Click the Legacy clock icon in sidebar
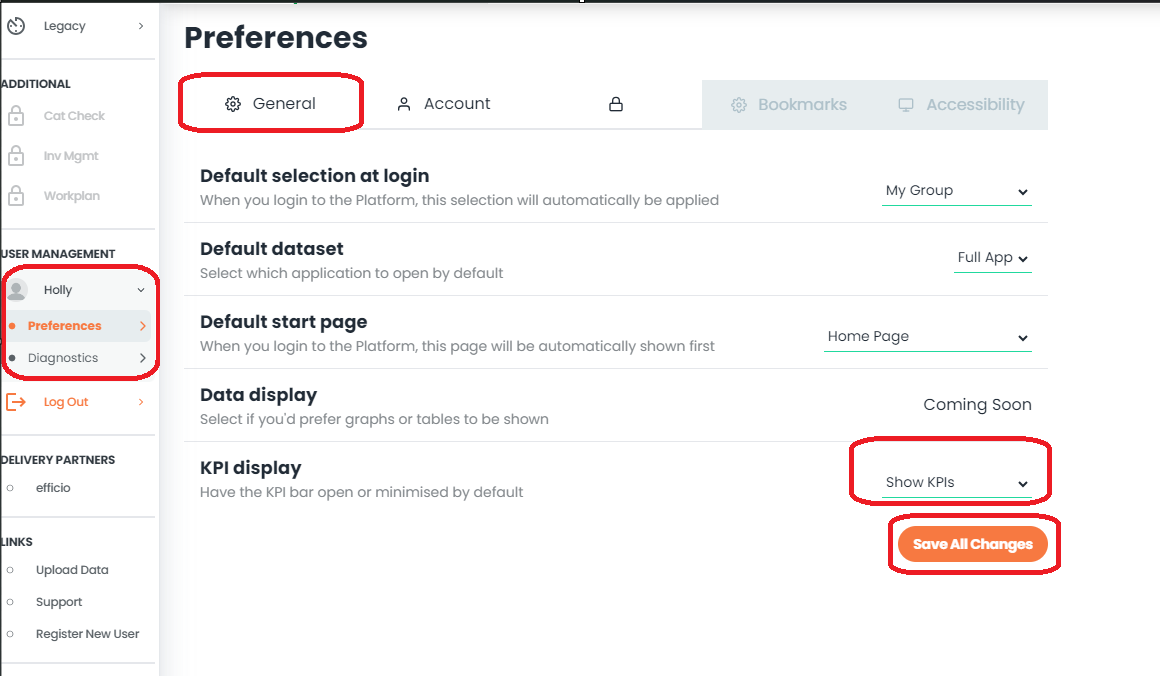This screenshot has width=1160, height=676. tap(16, 26)
